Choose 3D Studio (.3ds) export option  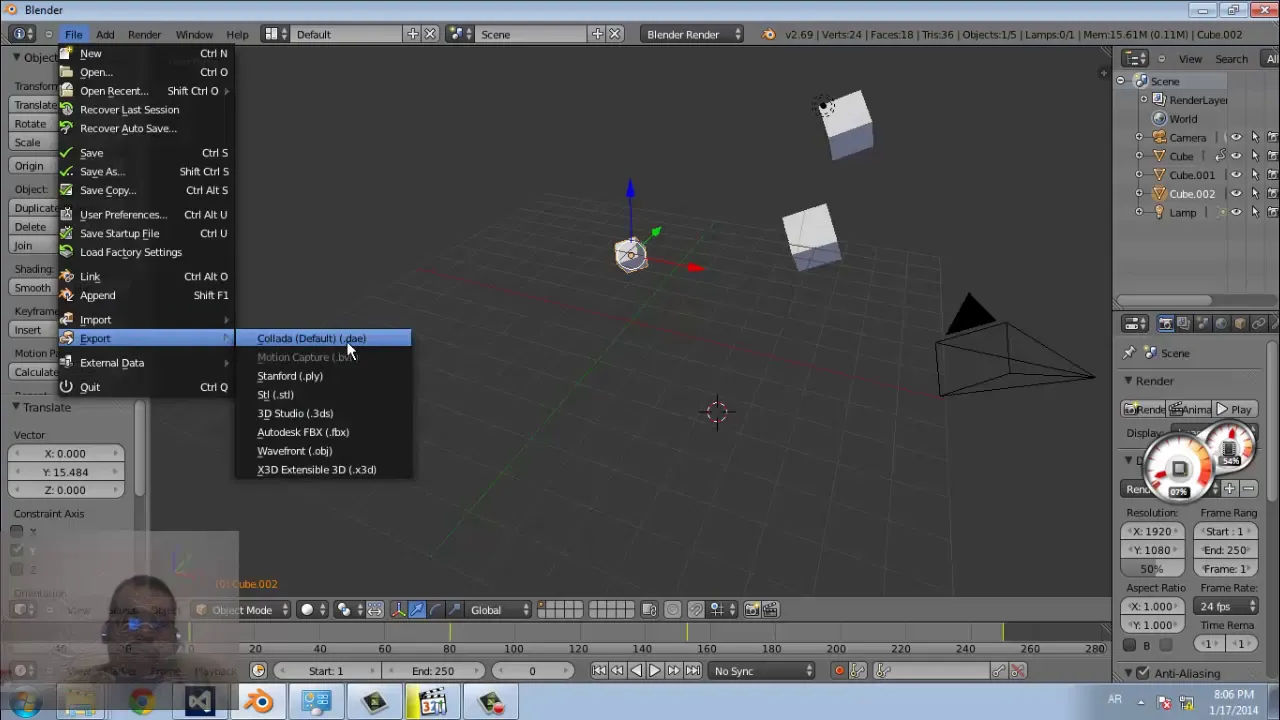coord(323,413)
